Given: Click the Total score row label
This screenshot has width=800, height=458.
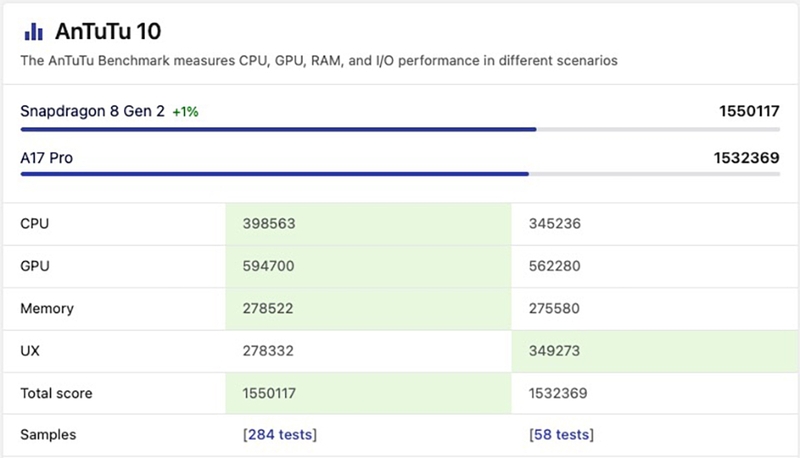Looking at the screenshot, I should [x=57, y=394].
